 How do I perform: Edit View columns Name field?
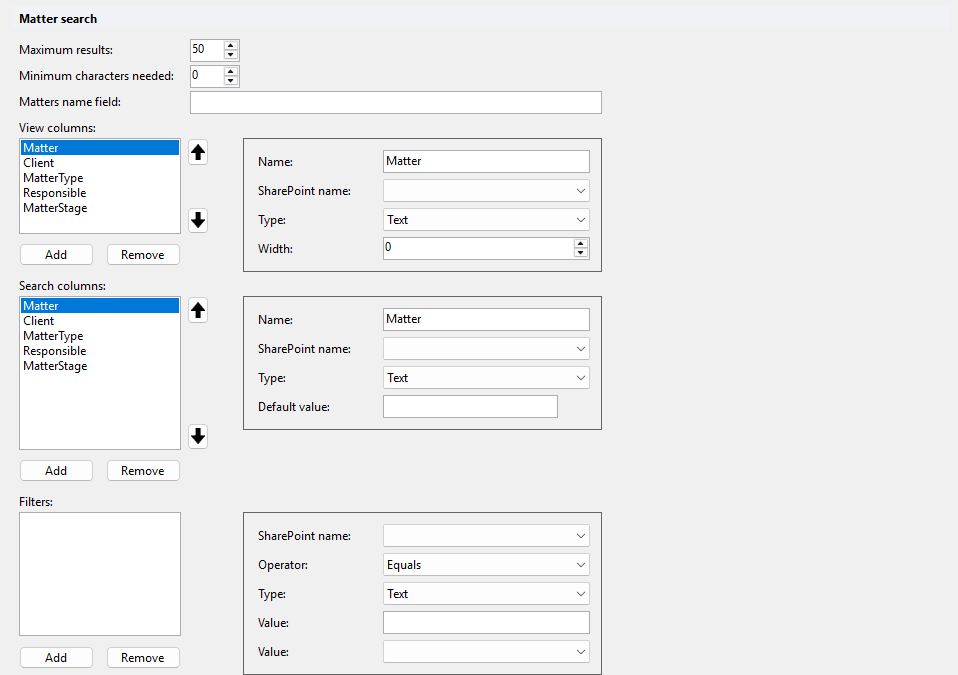[486, 161]
